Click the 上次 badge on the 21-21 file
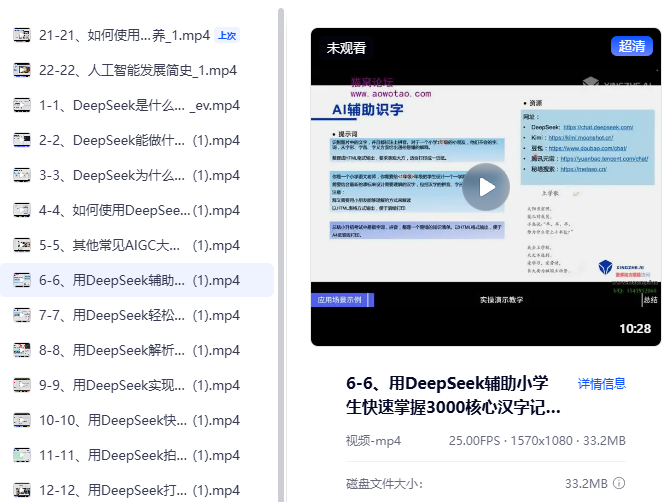Image resolution: width=671 pixels, height=502 pixels. click(227, 35)
